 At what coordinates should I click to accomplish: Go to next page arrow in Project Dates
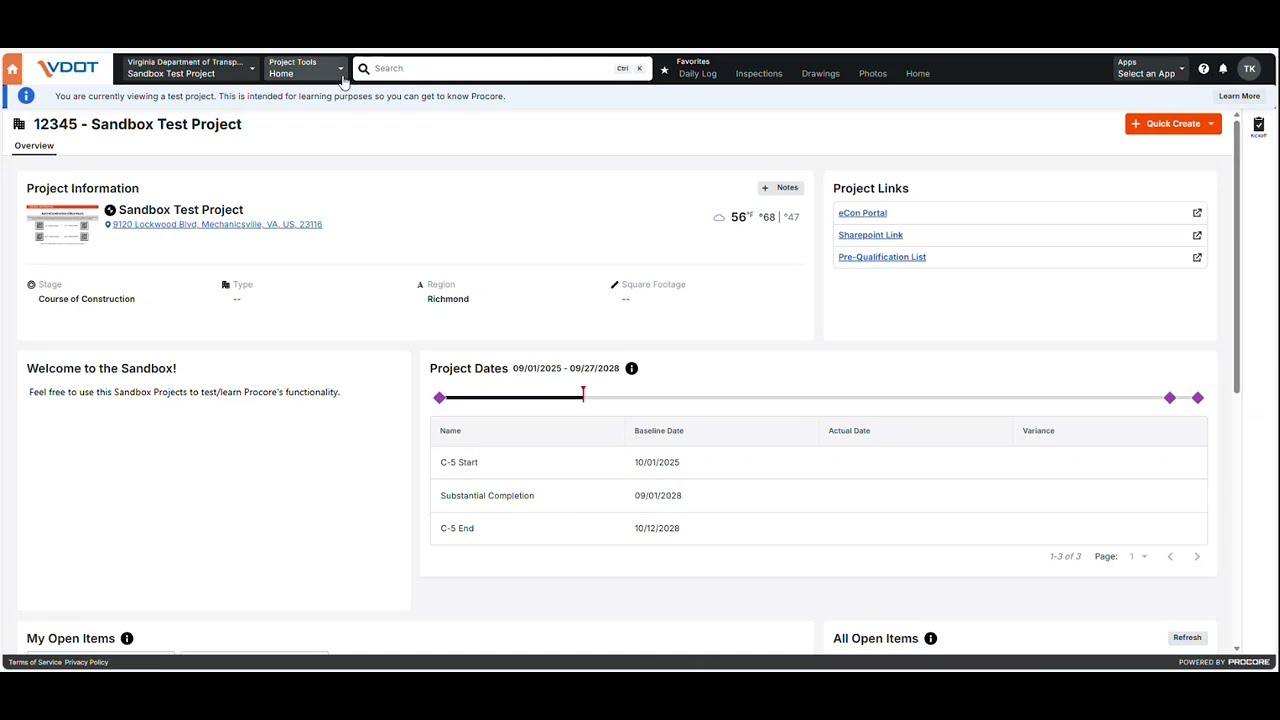(1197, 556)
